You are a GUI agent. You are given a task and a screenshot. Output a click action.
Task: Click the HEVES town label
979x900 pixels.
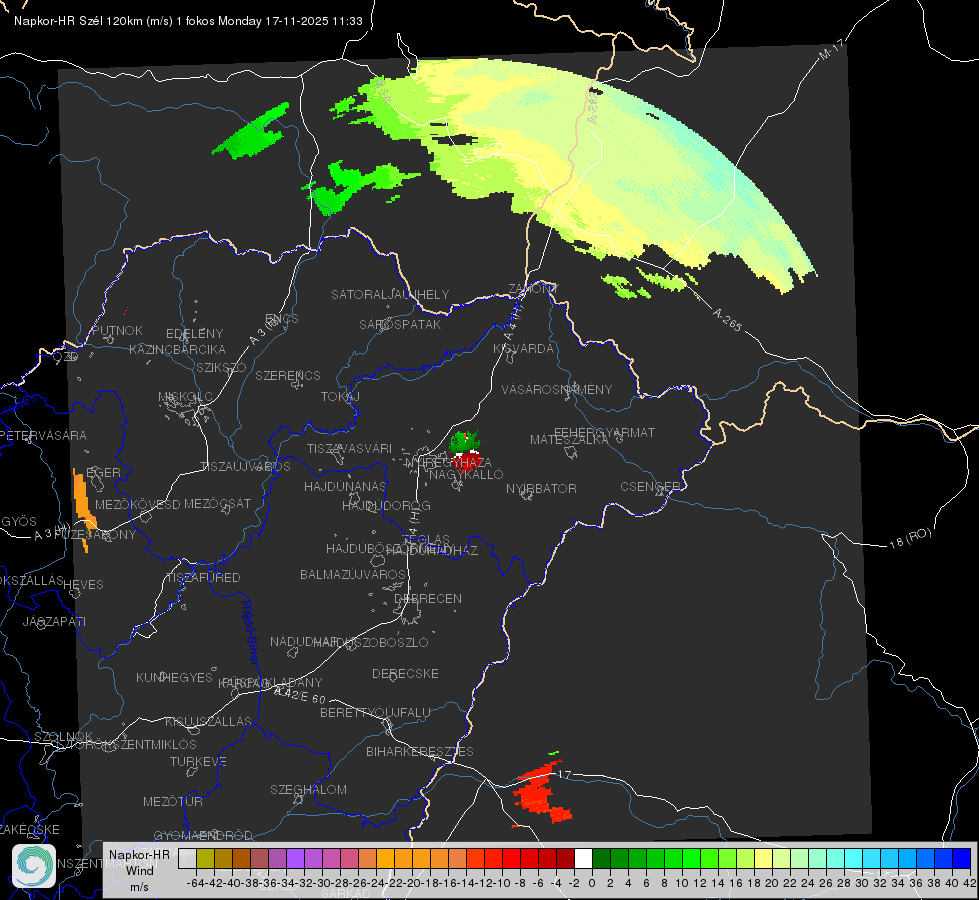[x=84, y=585]
